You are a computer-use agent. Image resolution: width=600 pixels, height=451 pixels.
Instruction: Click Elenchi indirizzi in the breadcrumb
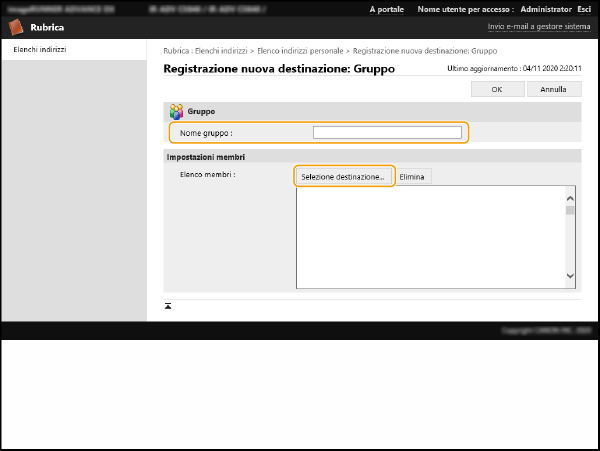tap(221, 50)
